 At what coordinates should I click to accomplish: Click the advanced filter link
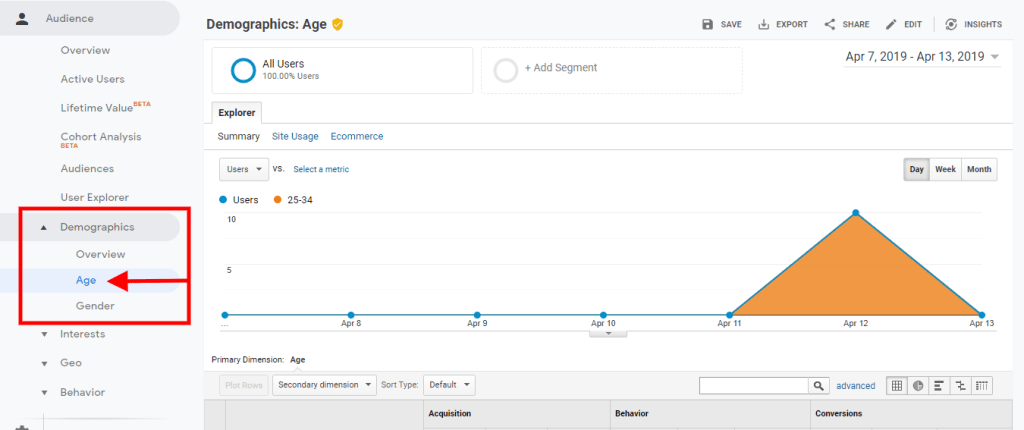click(x=855, y=385)
